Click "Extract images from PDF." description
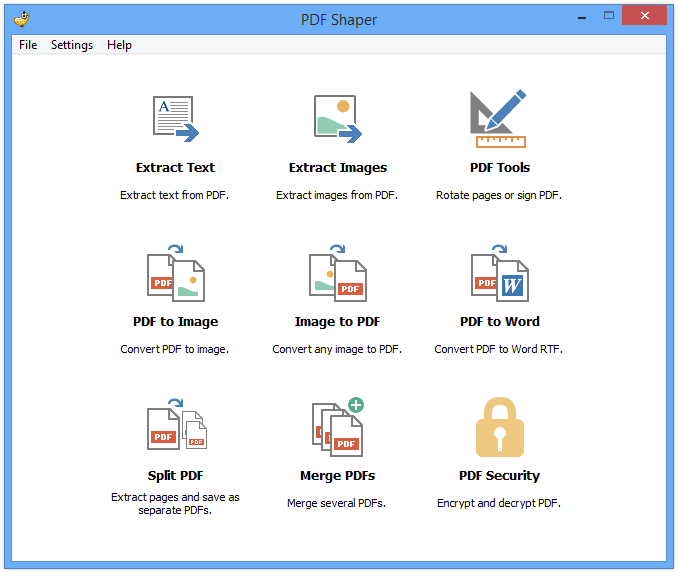This screenshot has width=678, height=573. 337,195
